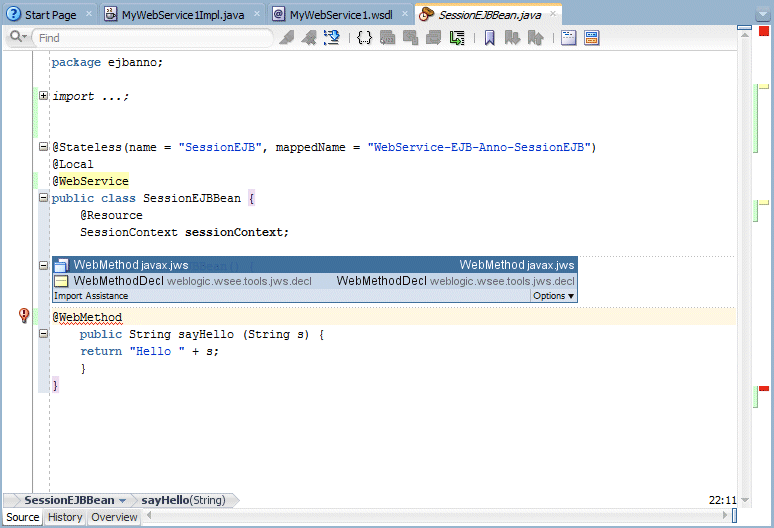Select the SessionEJBBean.java tab
The height and width of the screenshot is (528, 774).
point(489,15)
